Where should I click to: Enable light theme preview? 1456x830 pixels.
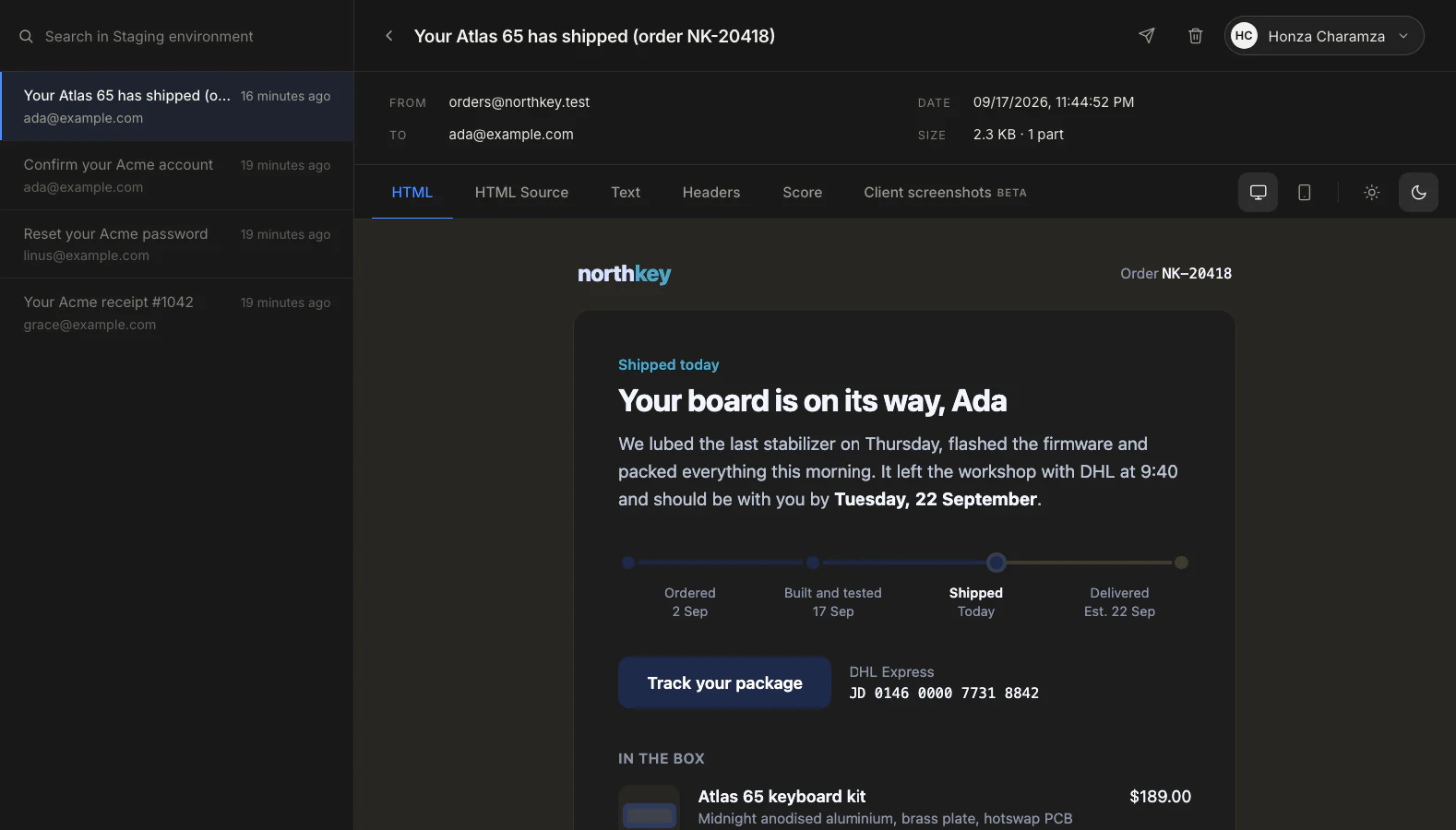(1372, 193)
